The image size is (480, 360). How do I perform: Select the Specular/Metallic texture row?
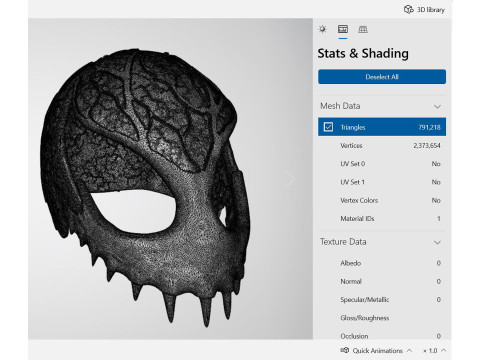click(x=382, y=300)
